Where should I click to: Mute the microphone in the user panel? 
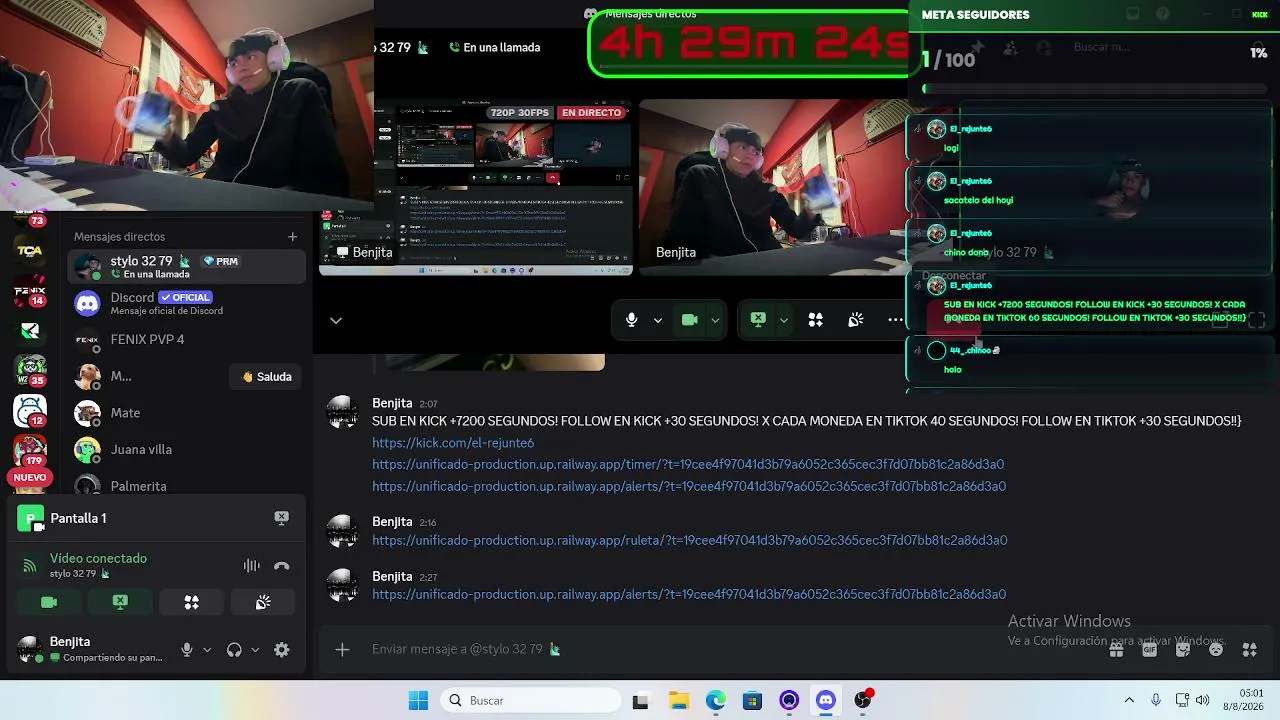click(x=186, y=650)
